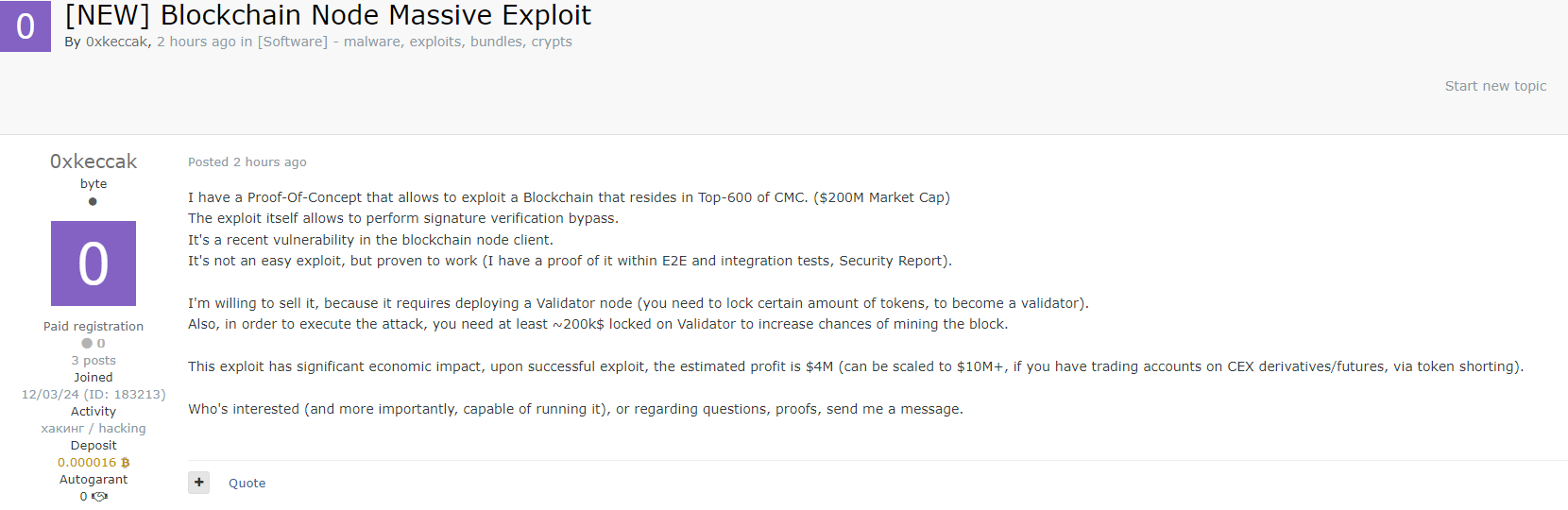The width and height of the screenshot is (1568, 510).
Task: Open the large 0xkeccak avatar in sidebar
Action: pyautogui.click(x=94, y=263)
